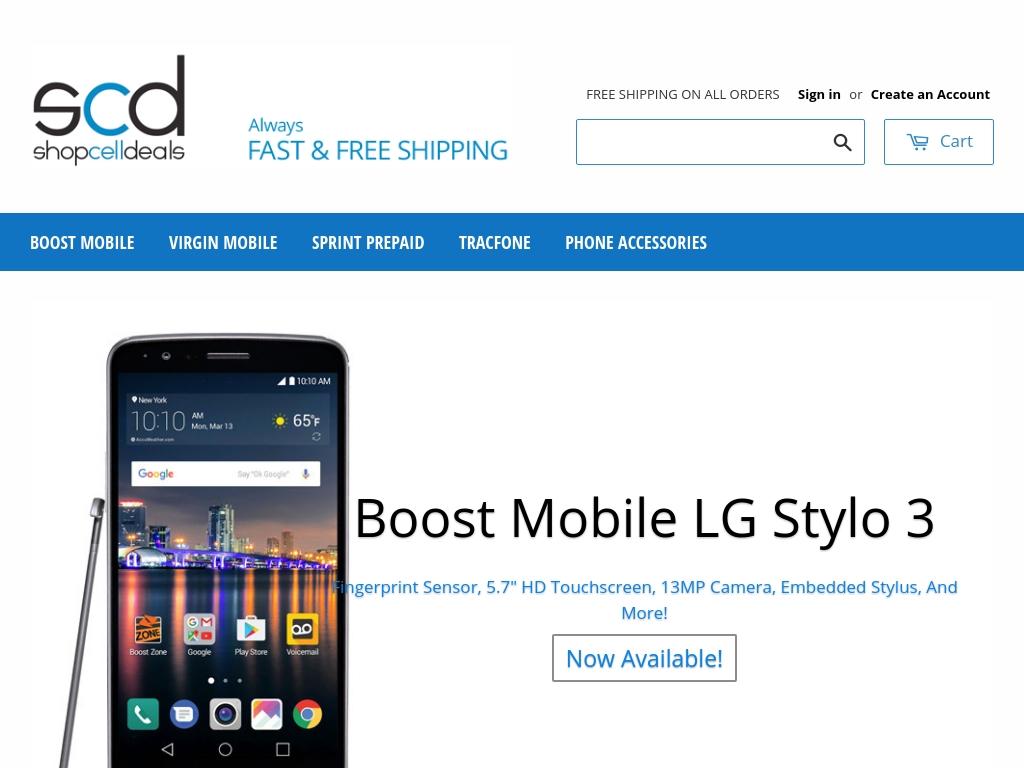Screen dimensions: 1024x768
Task: Click the Boost Mobile LG Stylo 3 heading
Action: [x=645, y=519]
